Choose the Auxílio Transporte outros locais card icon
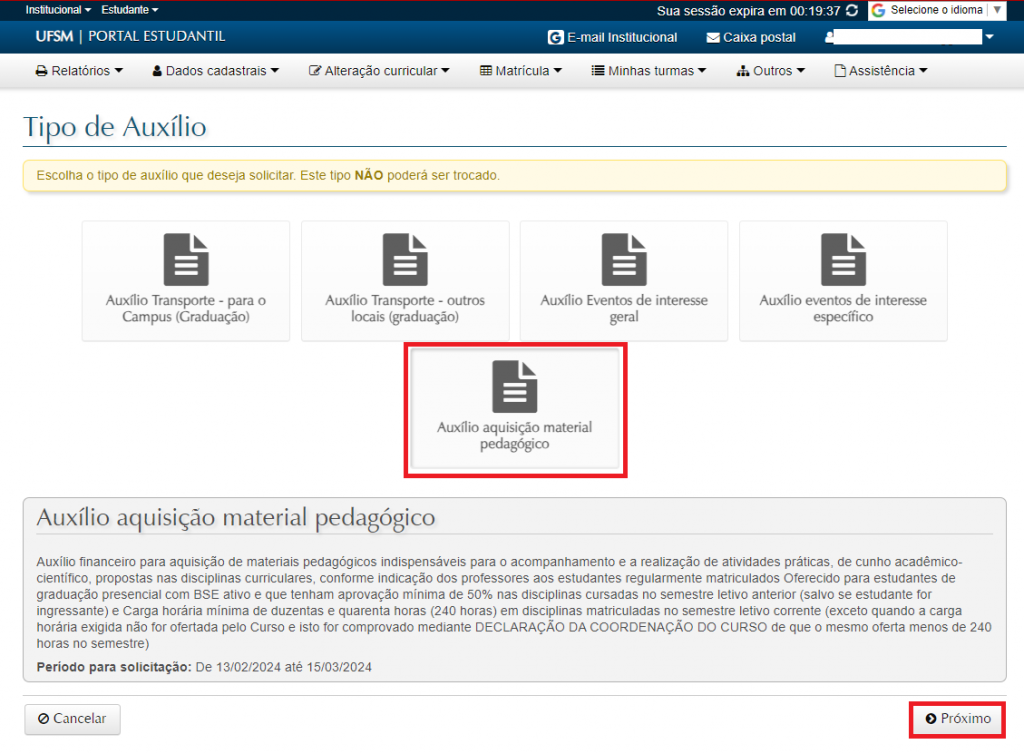The width and height of the screenshot is (1024, 754). (405, 260)
